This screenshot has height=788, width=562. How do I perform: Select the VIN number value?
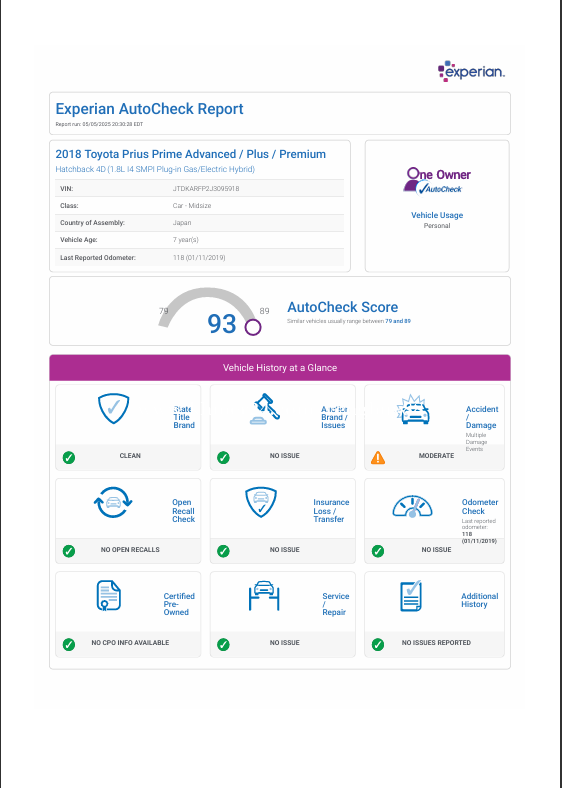206,188
